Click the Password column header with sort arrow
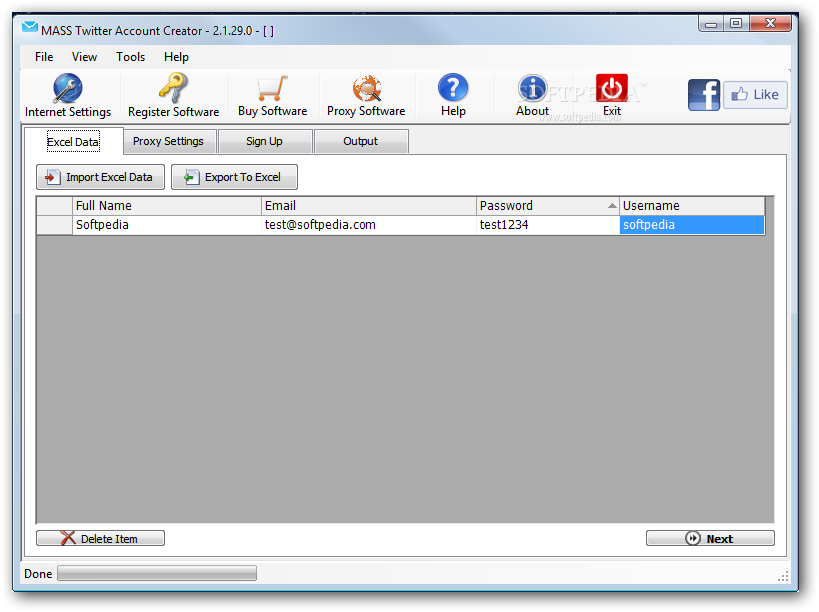This screenshot has height=612, width=819. (x=548, y=206)
